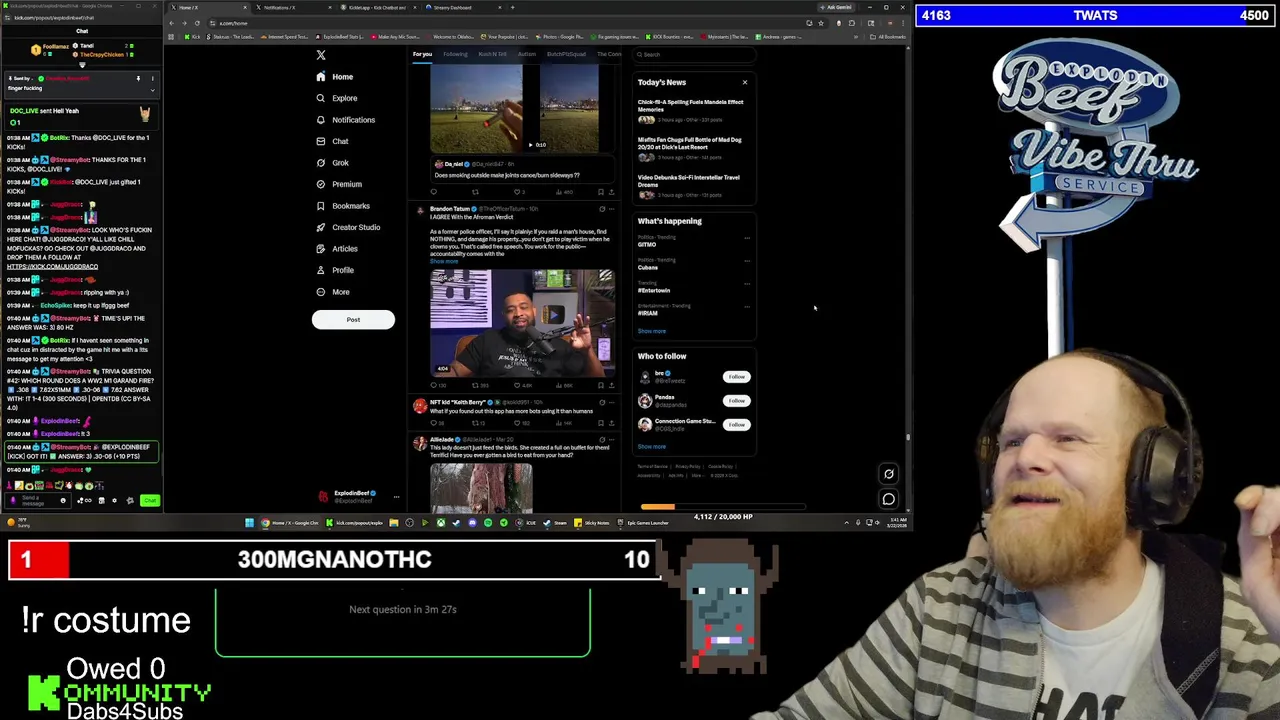The height and width of the screenshot is (720, 1280).
Task: Go to Home in X sidebar
Action: click(x=335, y=77)
